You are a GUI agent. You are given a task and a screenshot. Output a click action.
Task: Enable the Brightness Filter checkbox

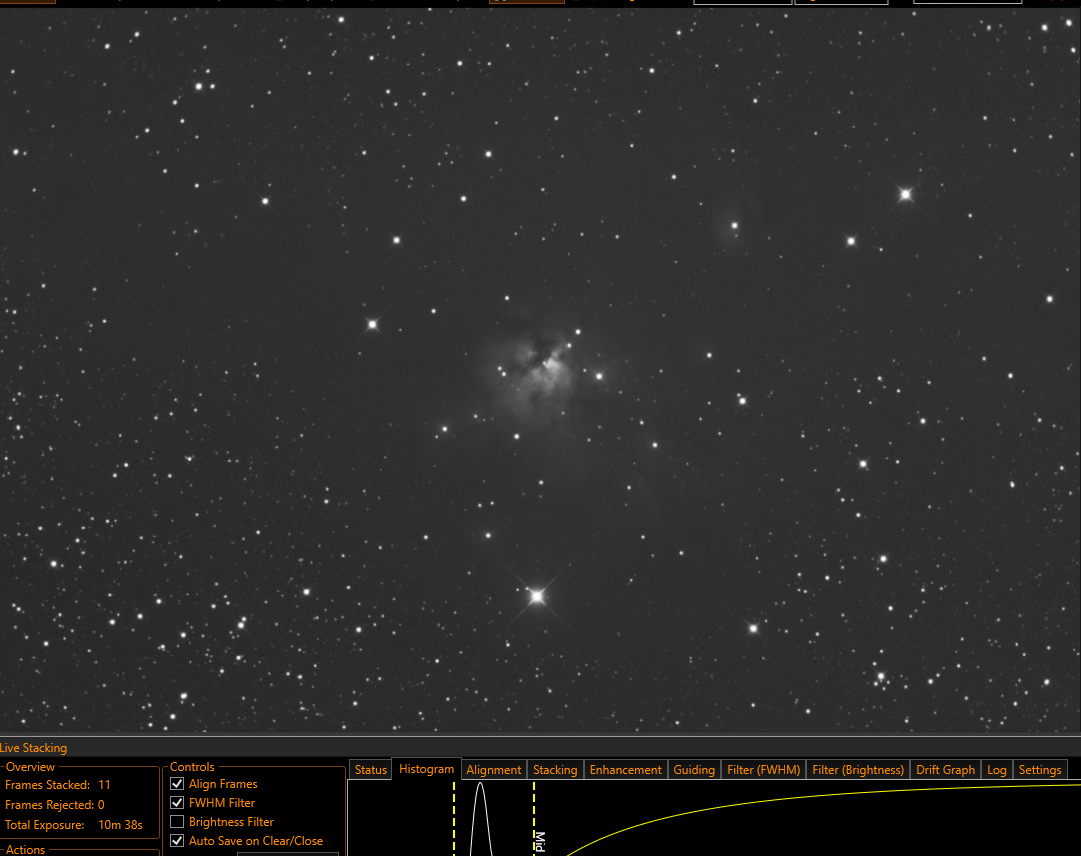(x=177, y=822)
